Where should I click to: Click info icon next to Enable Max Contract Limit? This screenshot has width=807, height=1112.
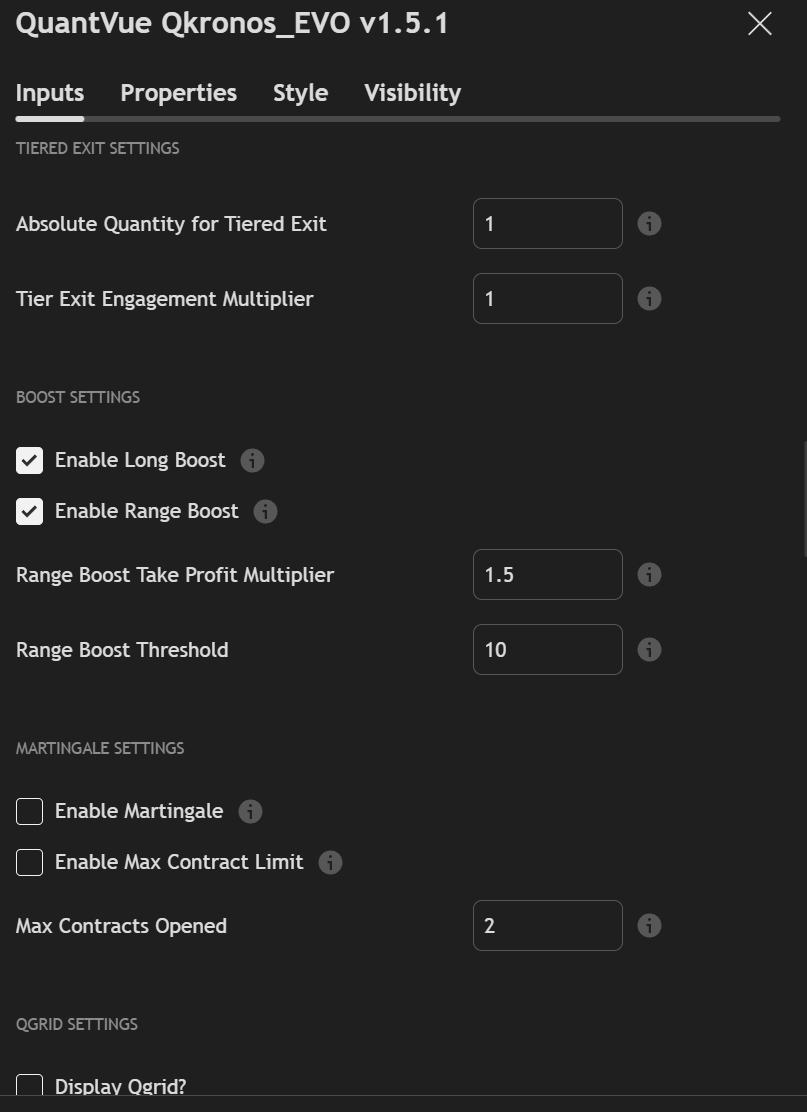click(330, 863)
